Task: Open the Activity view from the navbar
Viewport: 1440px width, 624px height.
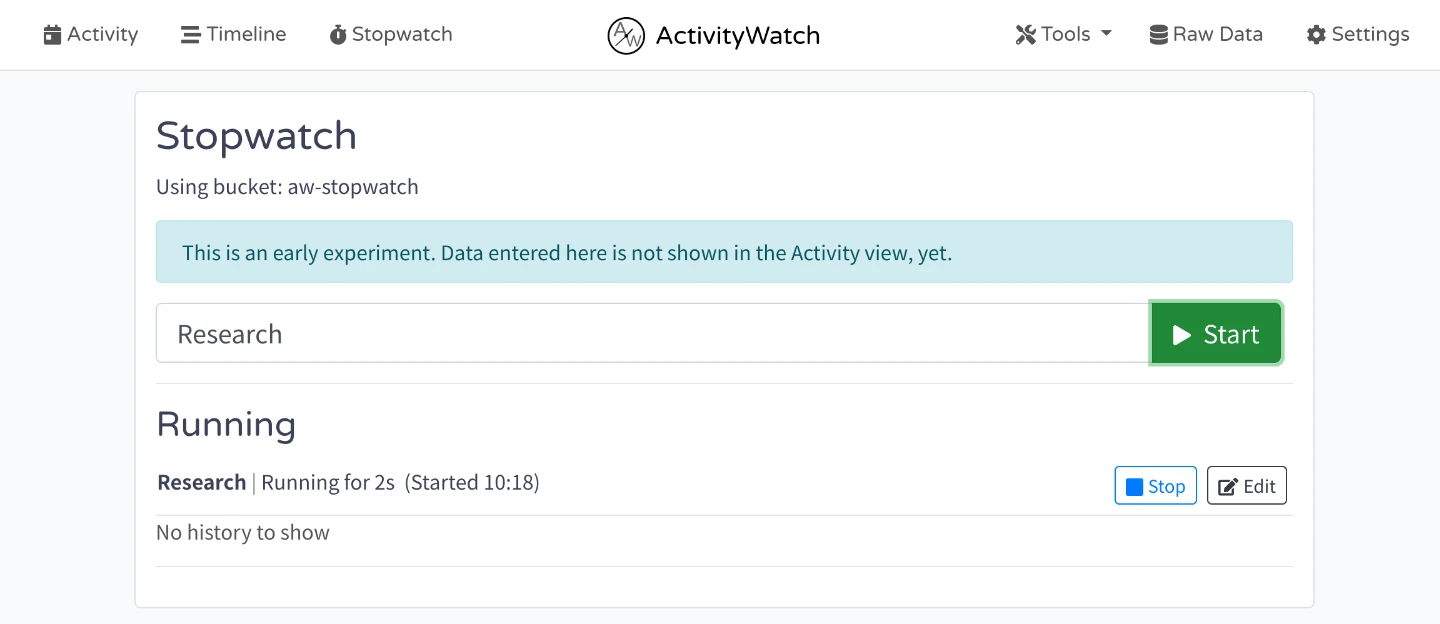Action: coord(102,35)
